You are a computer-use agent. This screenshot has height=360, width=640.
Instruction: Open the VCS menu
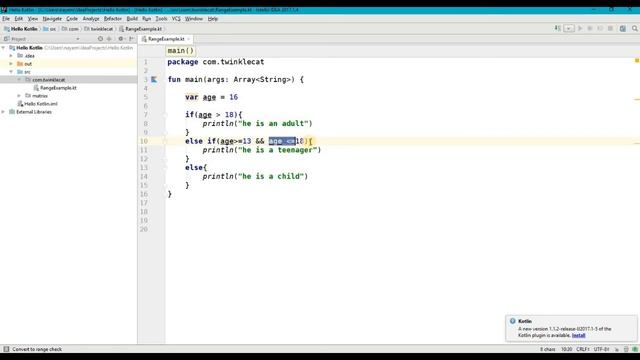click(176, 19)
